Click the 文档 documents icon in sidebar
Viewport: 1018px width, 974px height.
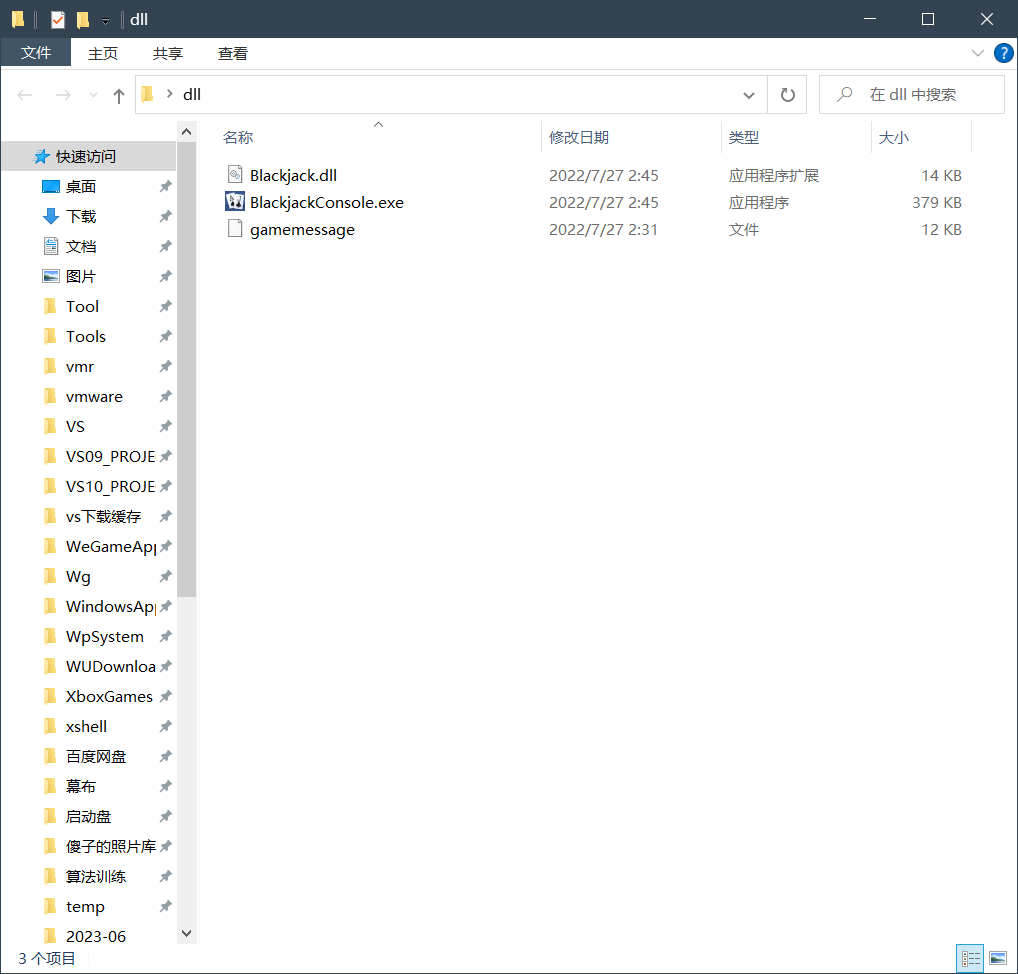51,246
